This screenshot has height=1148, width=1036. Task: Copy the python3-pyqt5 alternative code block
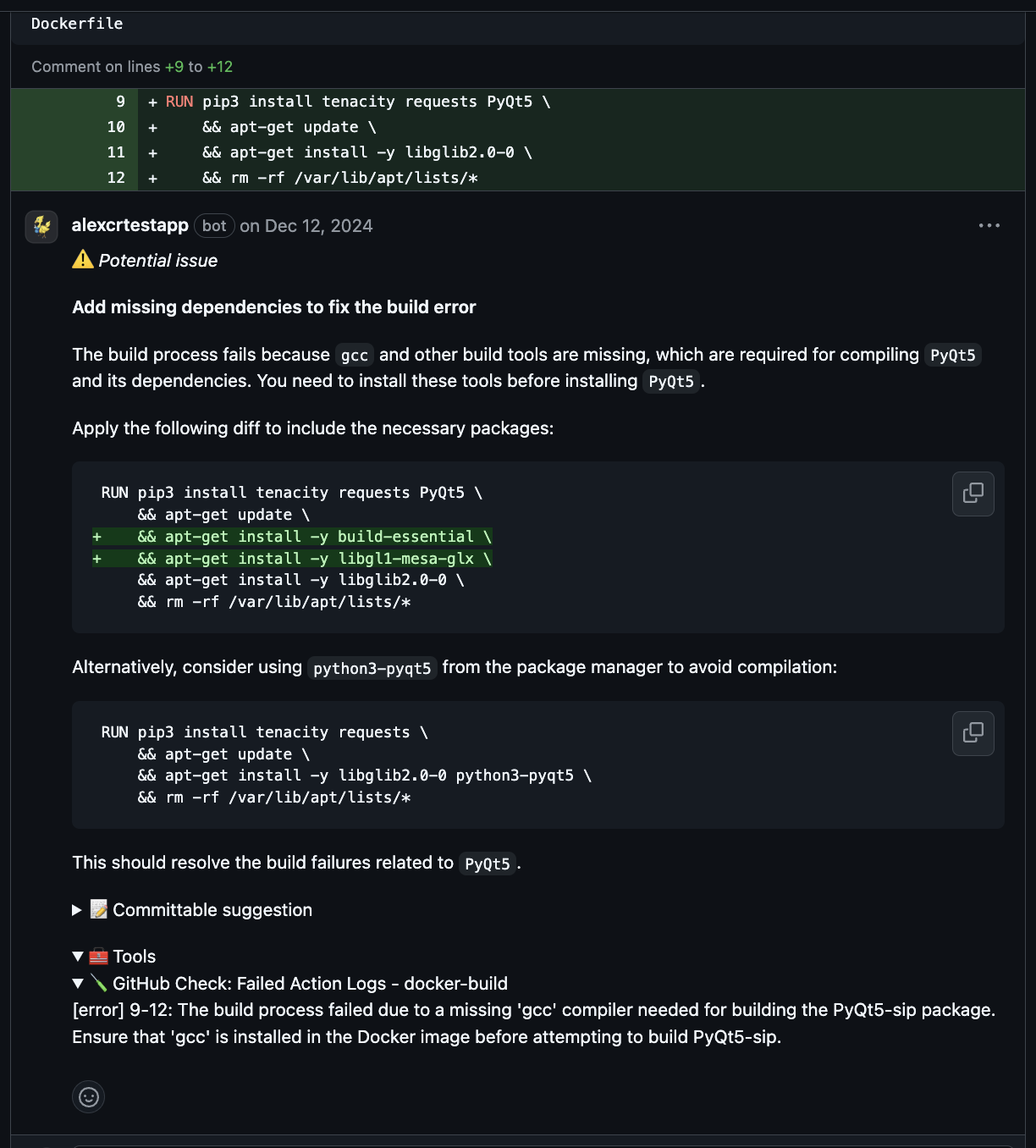[x=973, y=733]
